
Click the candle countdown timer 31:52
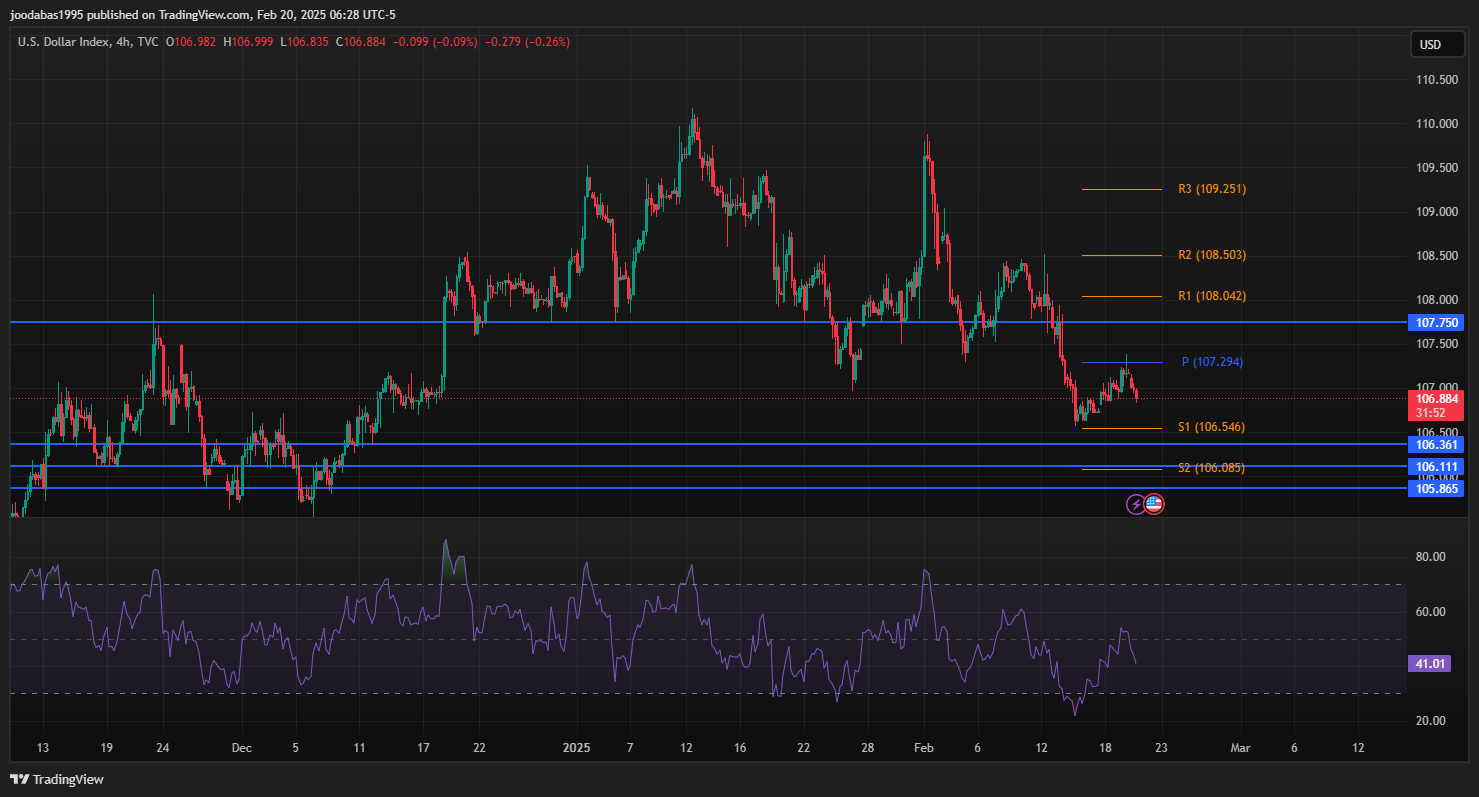[1432, 413]
